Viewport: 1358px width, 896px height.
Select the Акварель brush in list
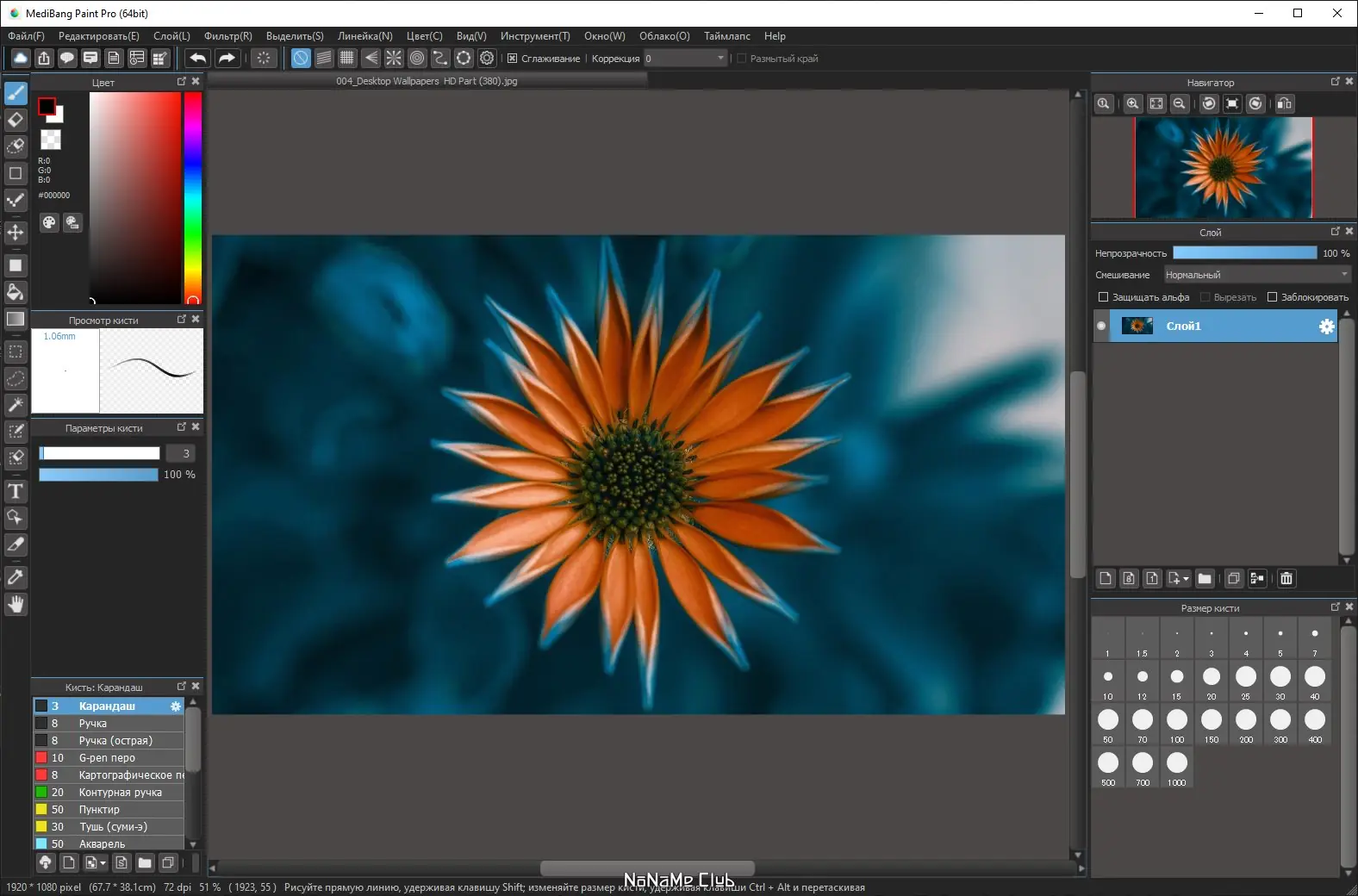(x=102, y=844)
